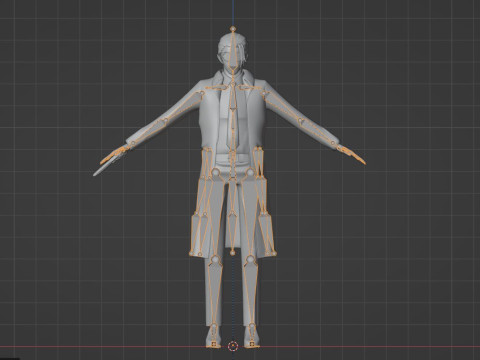Image resolution: width=480 pixels, height=360 pixels.
Task: Select the shin bone of the screen-right leg
Action: [251, 293]
